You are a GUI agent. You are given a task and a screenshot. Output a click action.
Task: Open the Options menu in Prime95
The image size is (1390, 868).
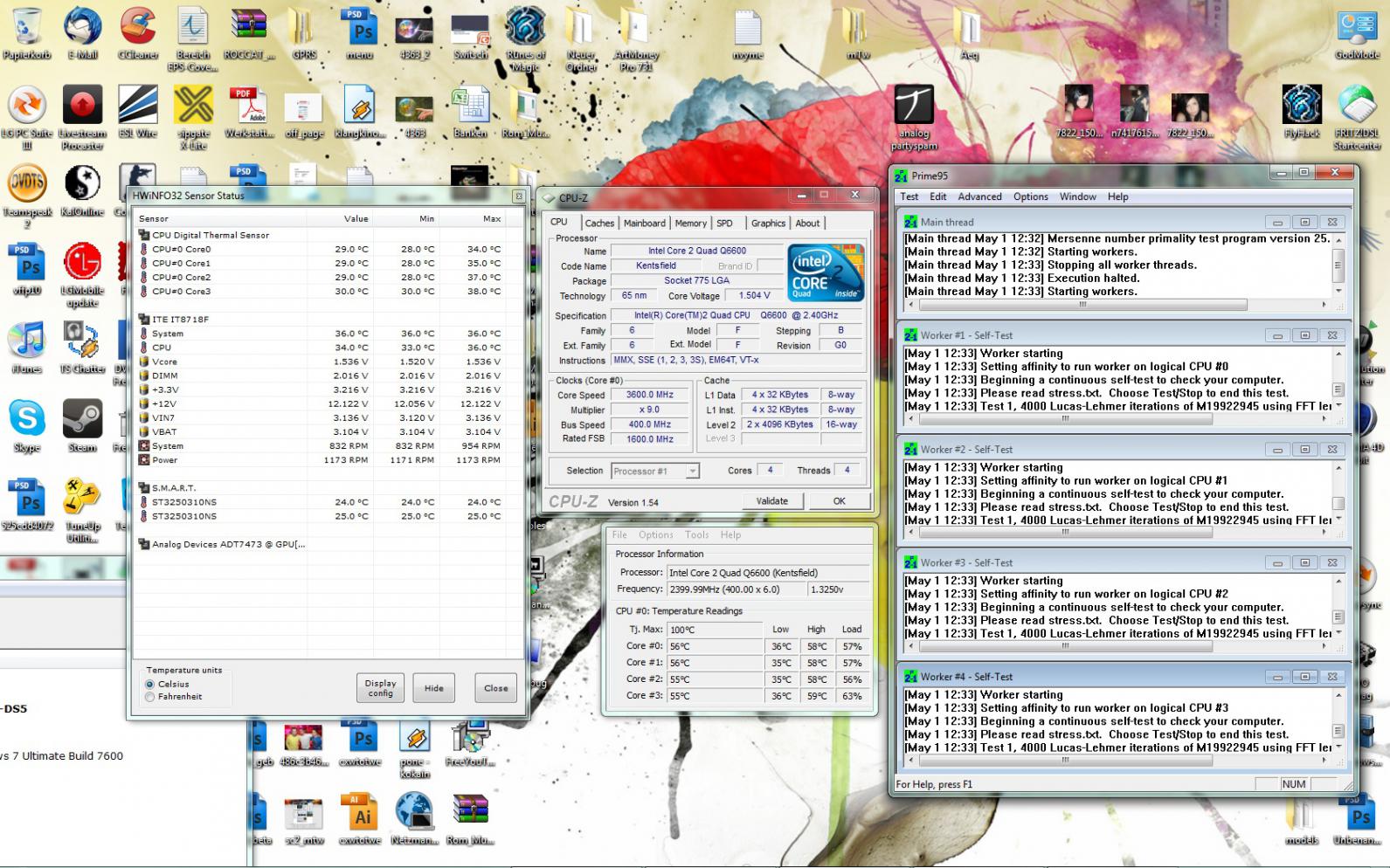pyautogui.click(x=1030, y=196)
